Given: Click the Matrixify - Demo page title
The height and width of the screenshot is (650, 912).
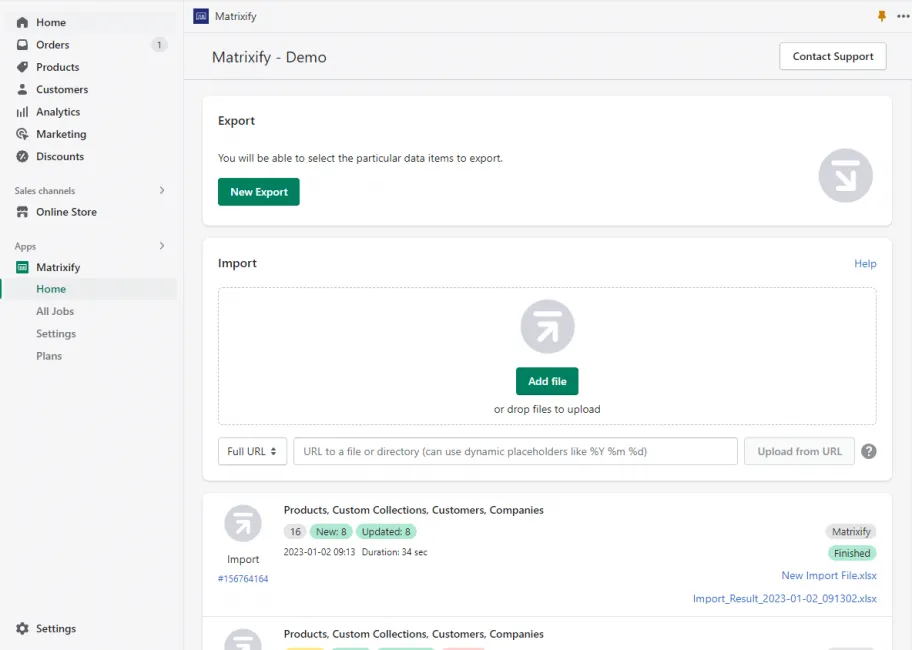Looking at the screenshot, I should click(269, 57).
